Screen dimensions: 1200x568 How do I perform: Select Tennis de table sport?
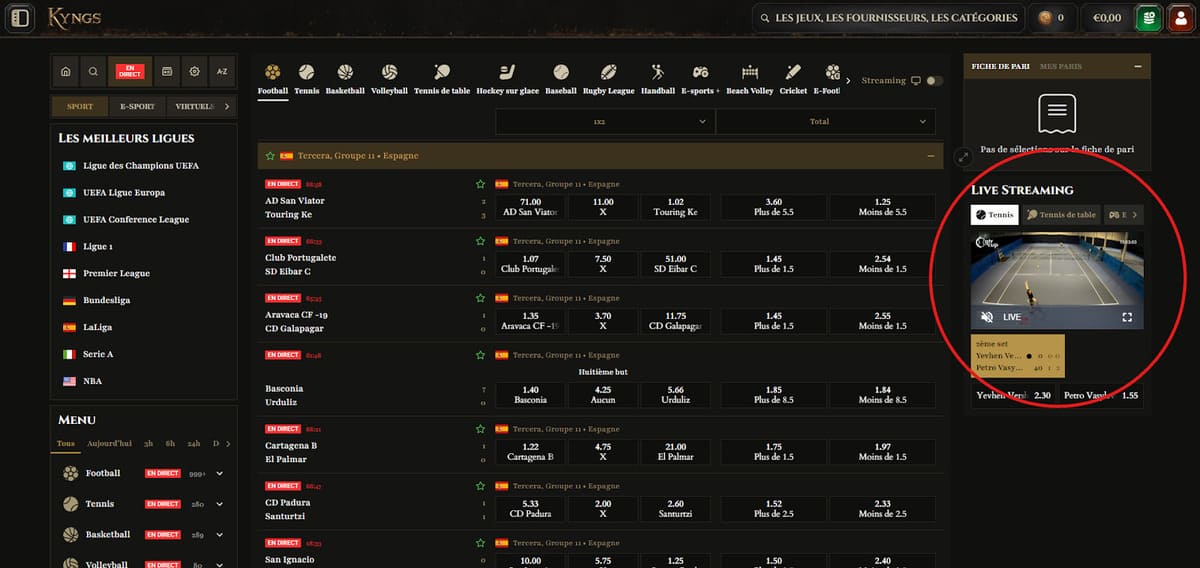pyautogui.click(x=442, y=79)
